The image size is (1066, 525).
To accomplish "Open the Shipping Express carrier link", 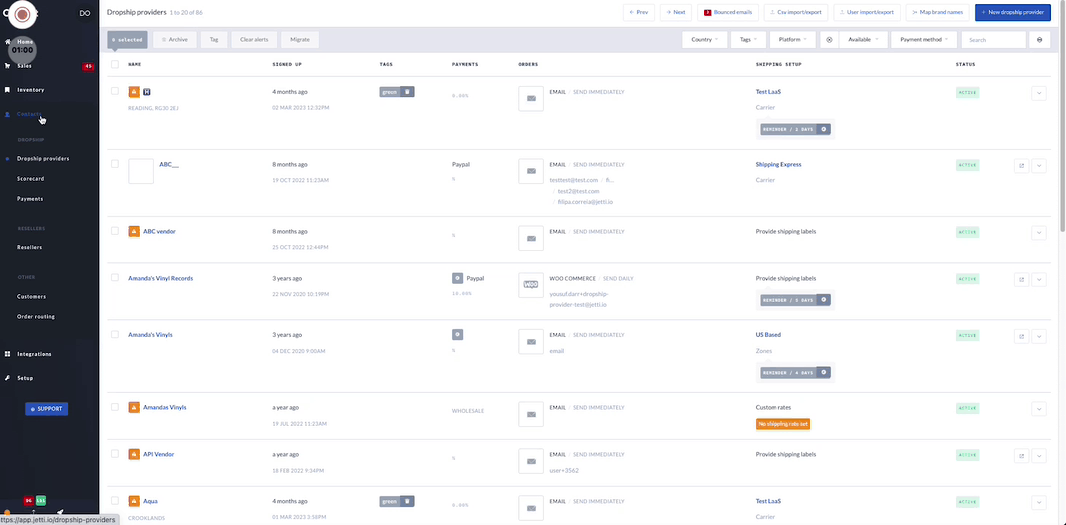I will [778, 165].
